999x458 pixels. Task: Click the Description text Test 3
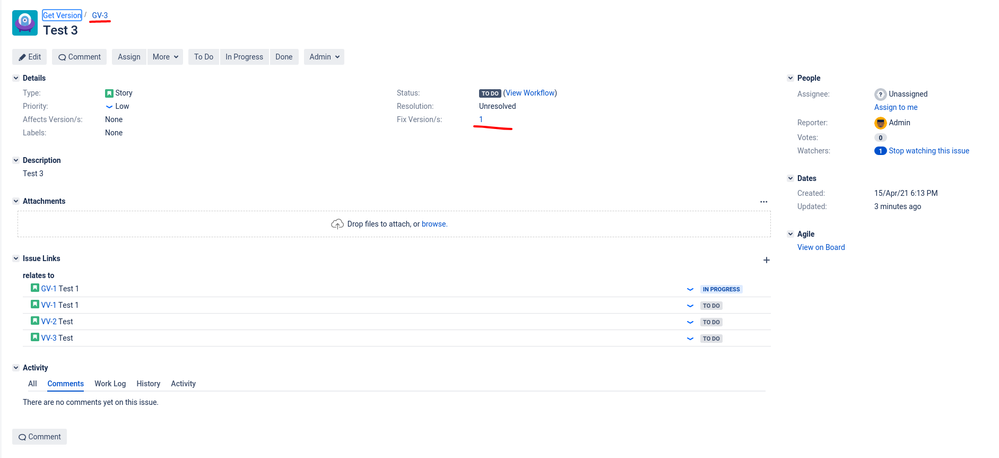pyautogui.click(x=33, y=173)
